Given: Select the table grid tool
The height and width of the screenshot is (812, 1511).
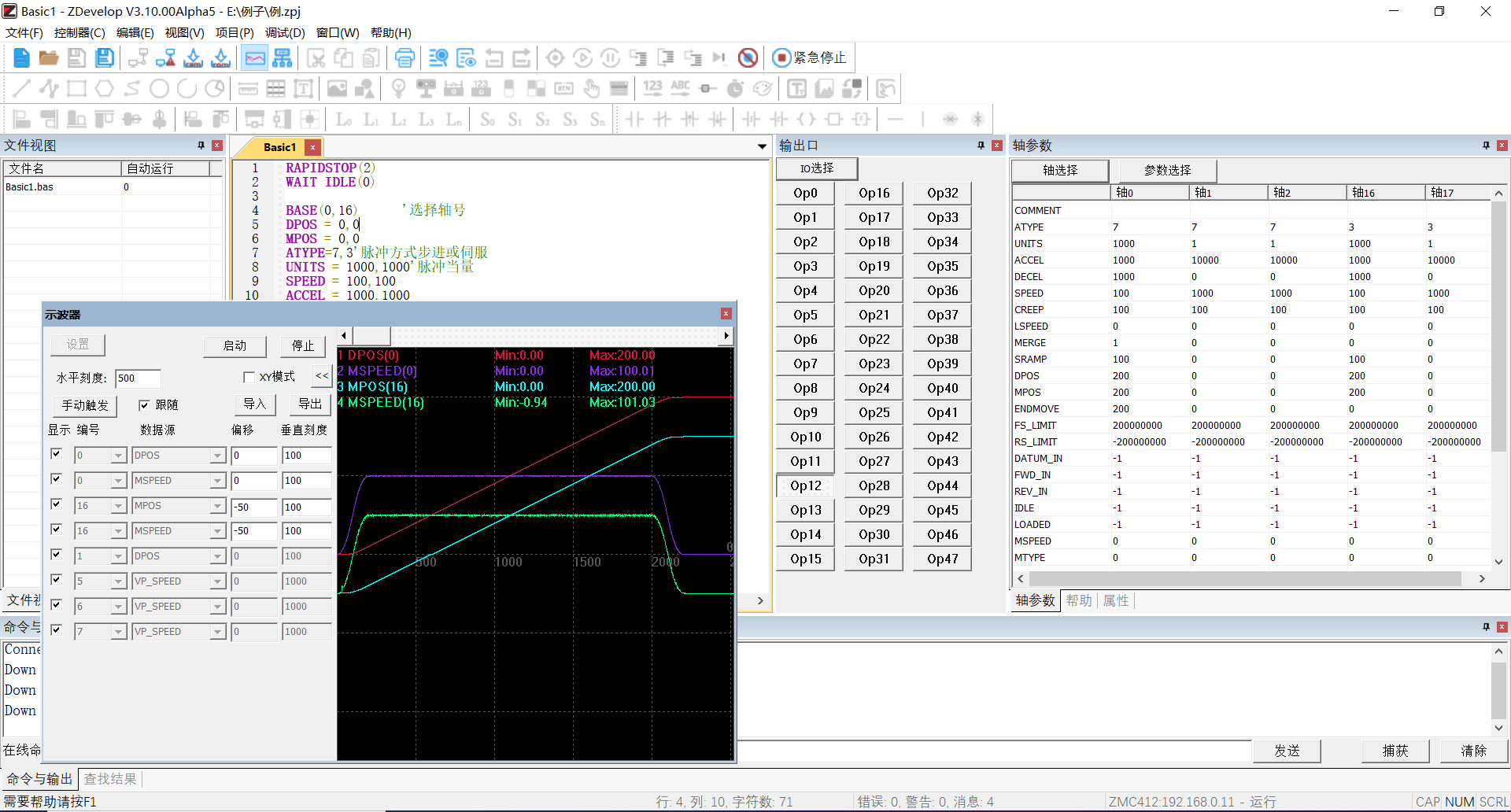Looking at the screenshot, I should click(x=275, y=88).
